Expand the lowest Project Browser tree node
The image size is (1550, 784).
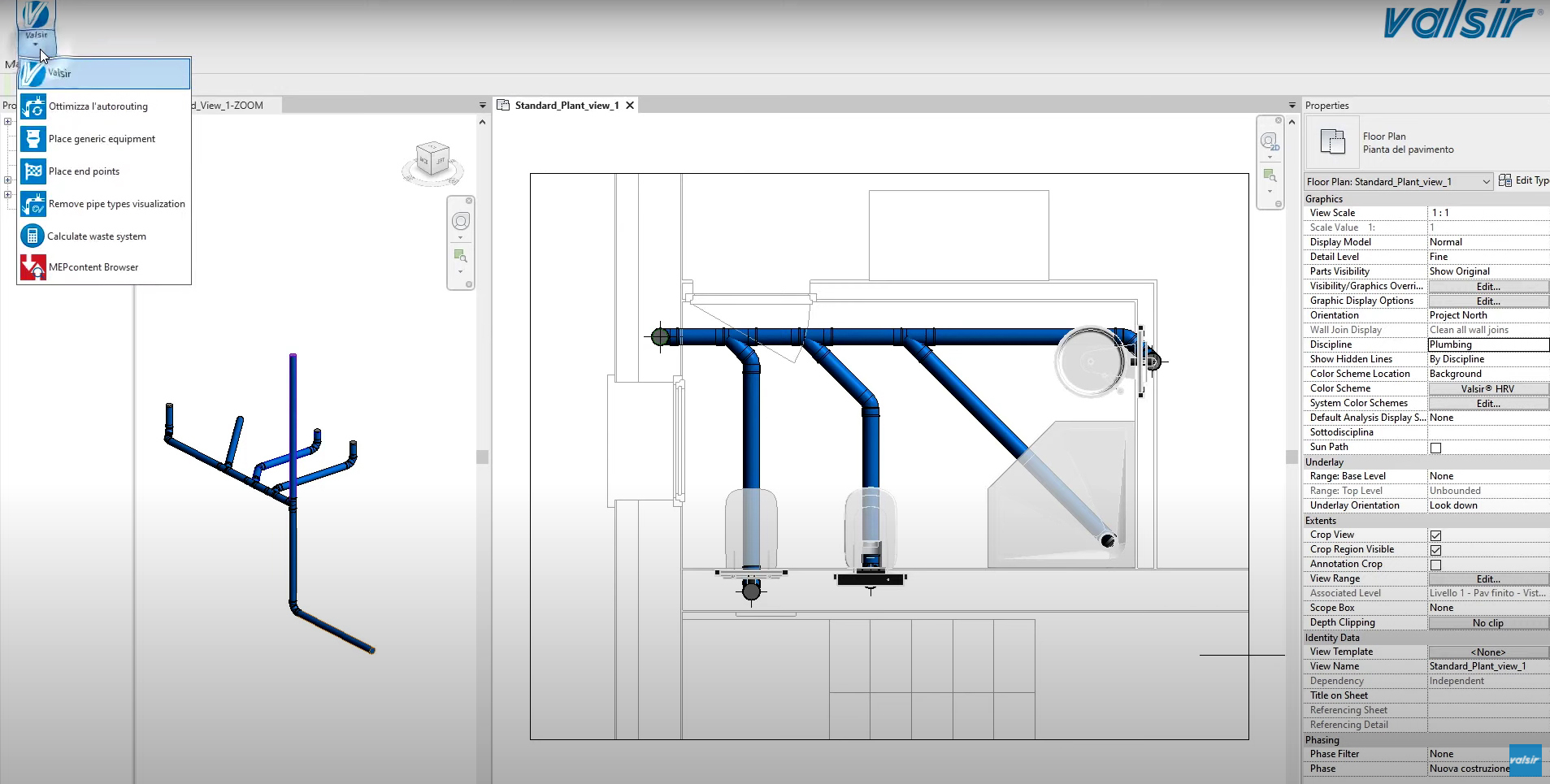coord(7,195)
